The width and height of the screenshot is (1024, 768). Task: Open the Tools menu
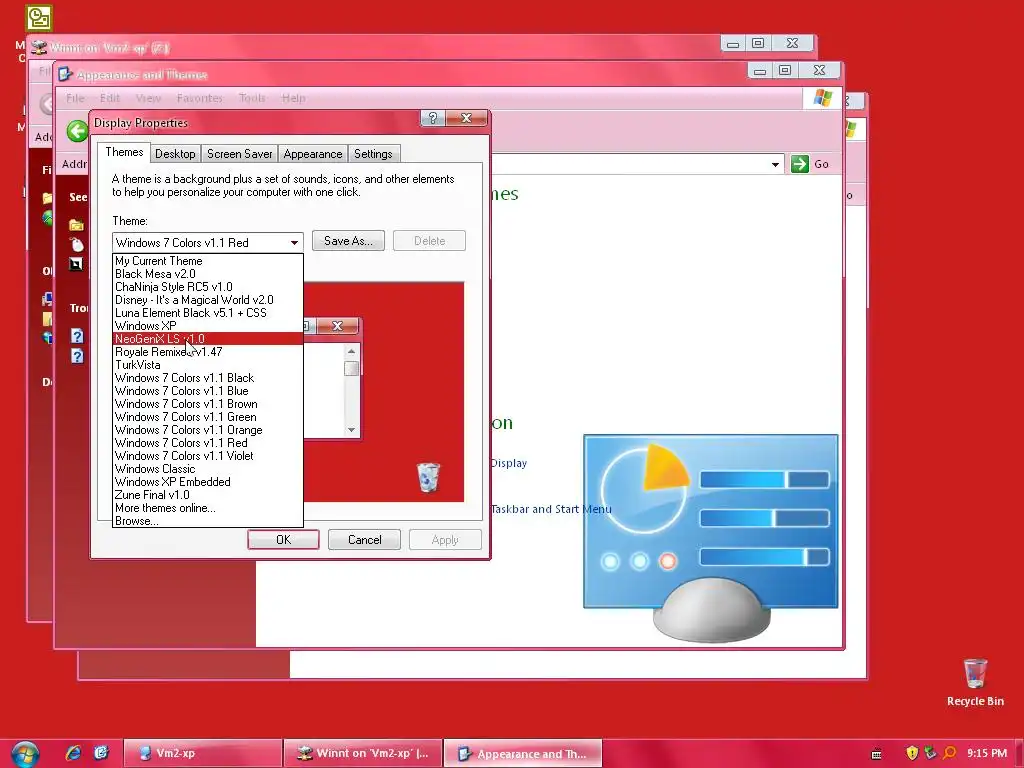click(x=252, y=98)
